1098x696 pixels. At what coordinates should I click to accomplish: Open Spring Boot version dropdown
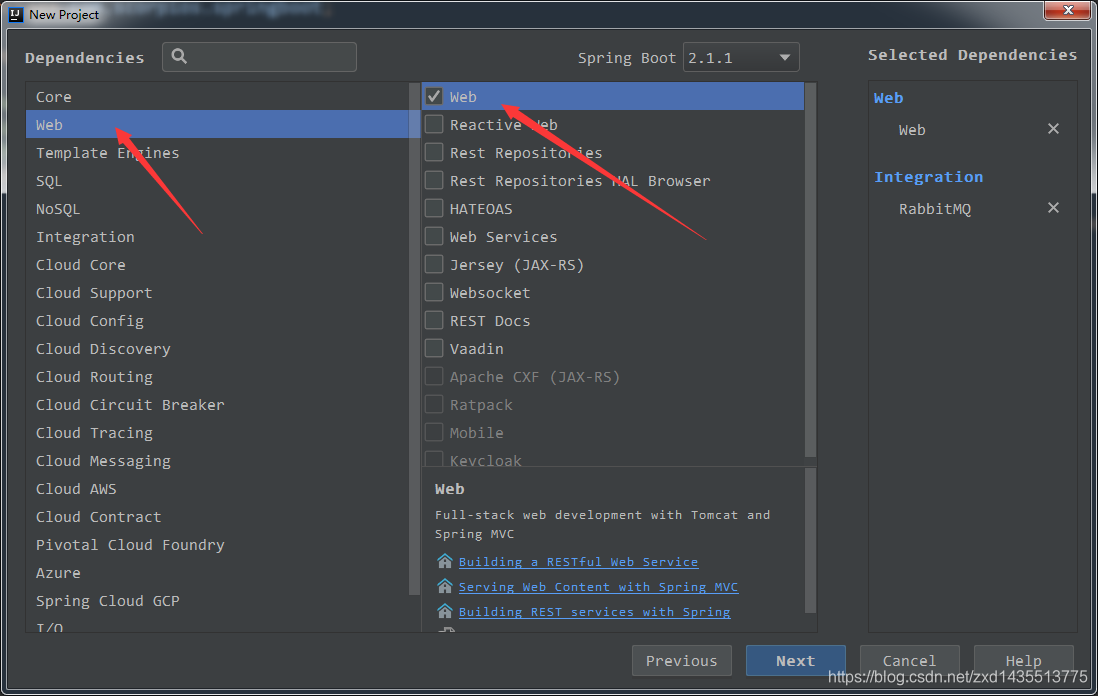click(741, 57)
